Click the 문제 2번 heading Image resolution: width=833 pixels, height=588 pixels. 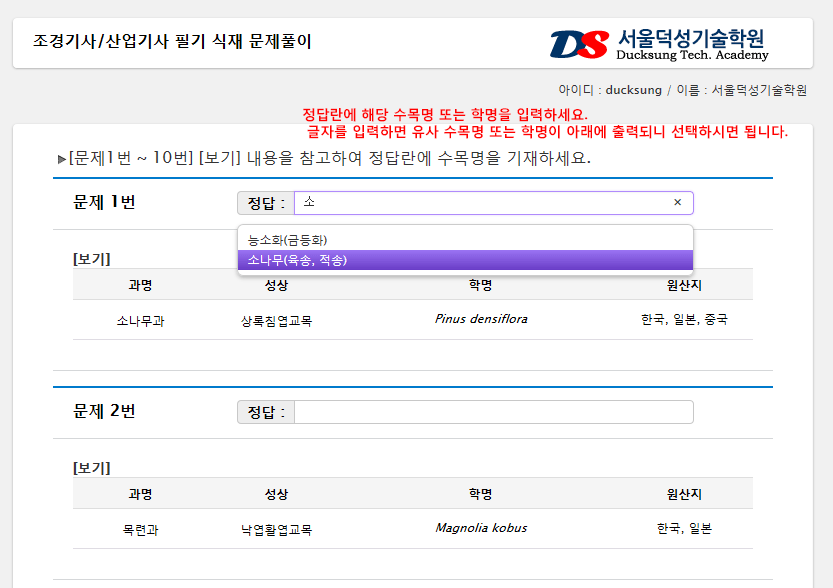(x=104, y=411)
